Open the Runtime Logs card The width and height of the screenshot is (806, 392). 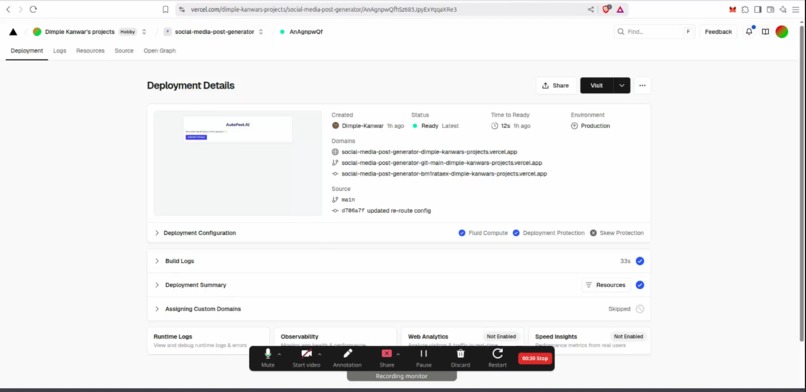coord(208,341)
